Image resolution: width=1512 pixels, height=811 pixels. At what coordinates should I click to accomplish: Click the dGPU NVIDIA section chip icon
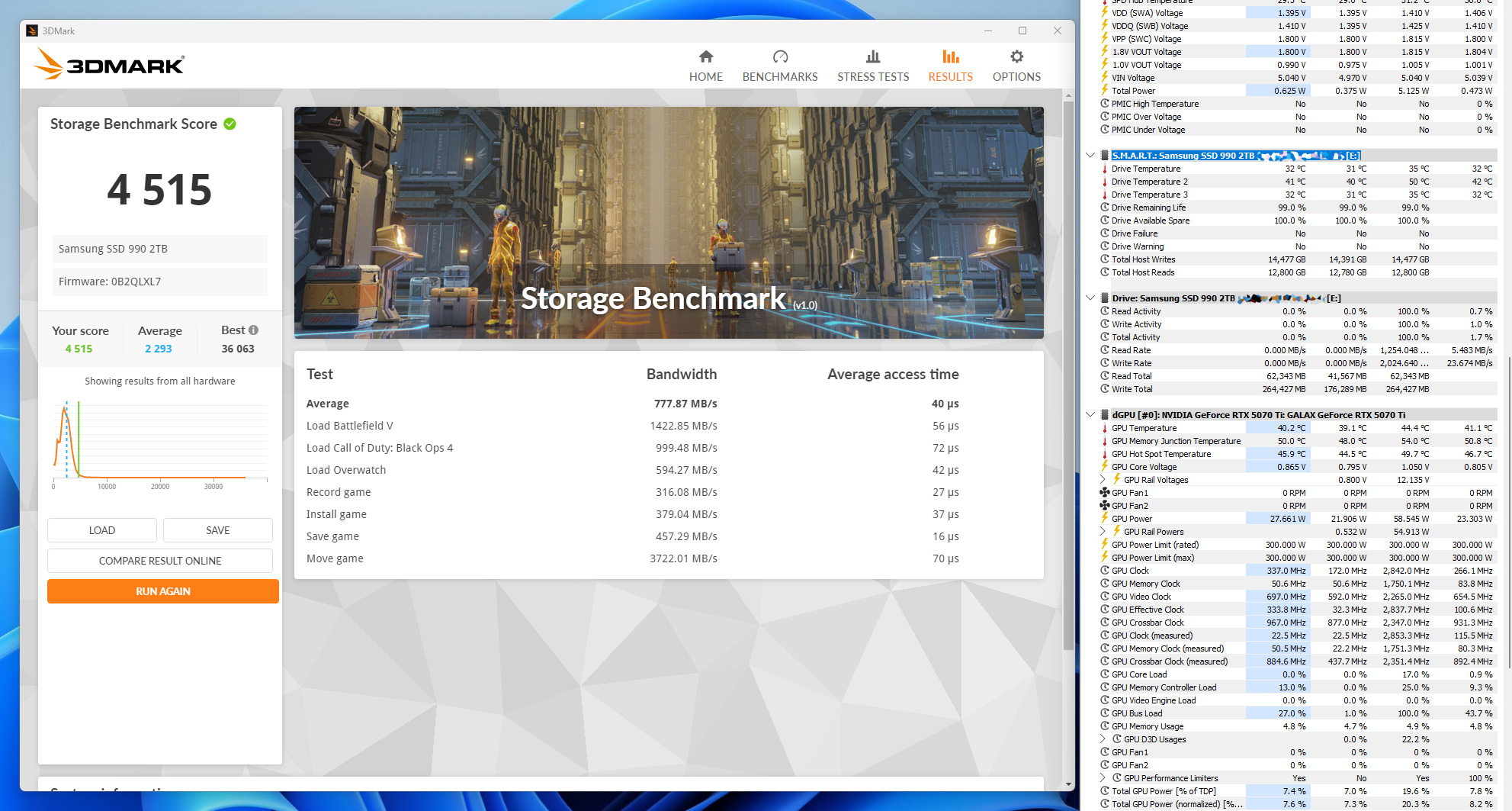1104,415
